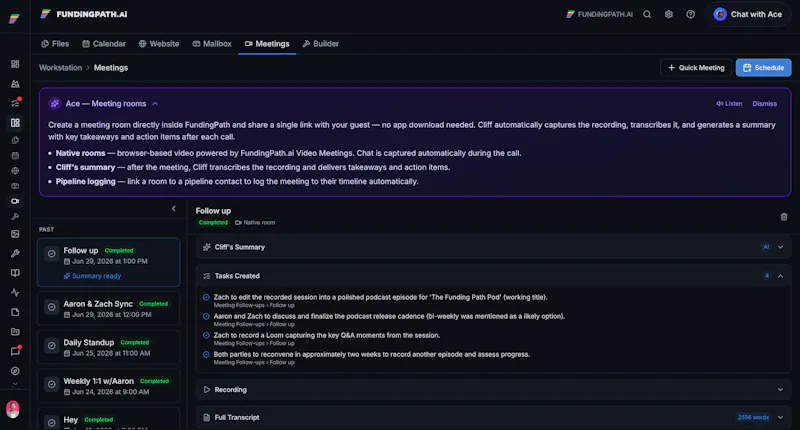Click the AI badge on Cliff's Summary

pyautogui.click(x=766, y=247)
